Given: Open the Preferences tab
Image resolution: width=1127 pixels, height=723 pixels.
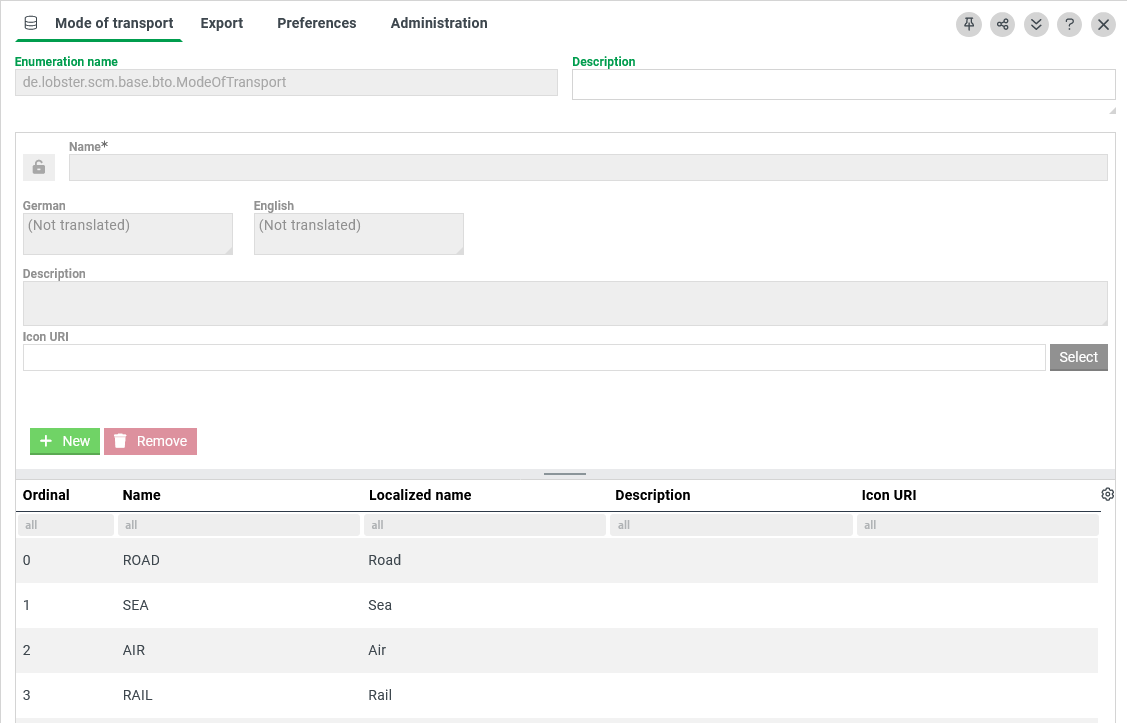Looking at the screenshot, I should 316,23.
